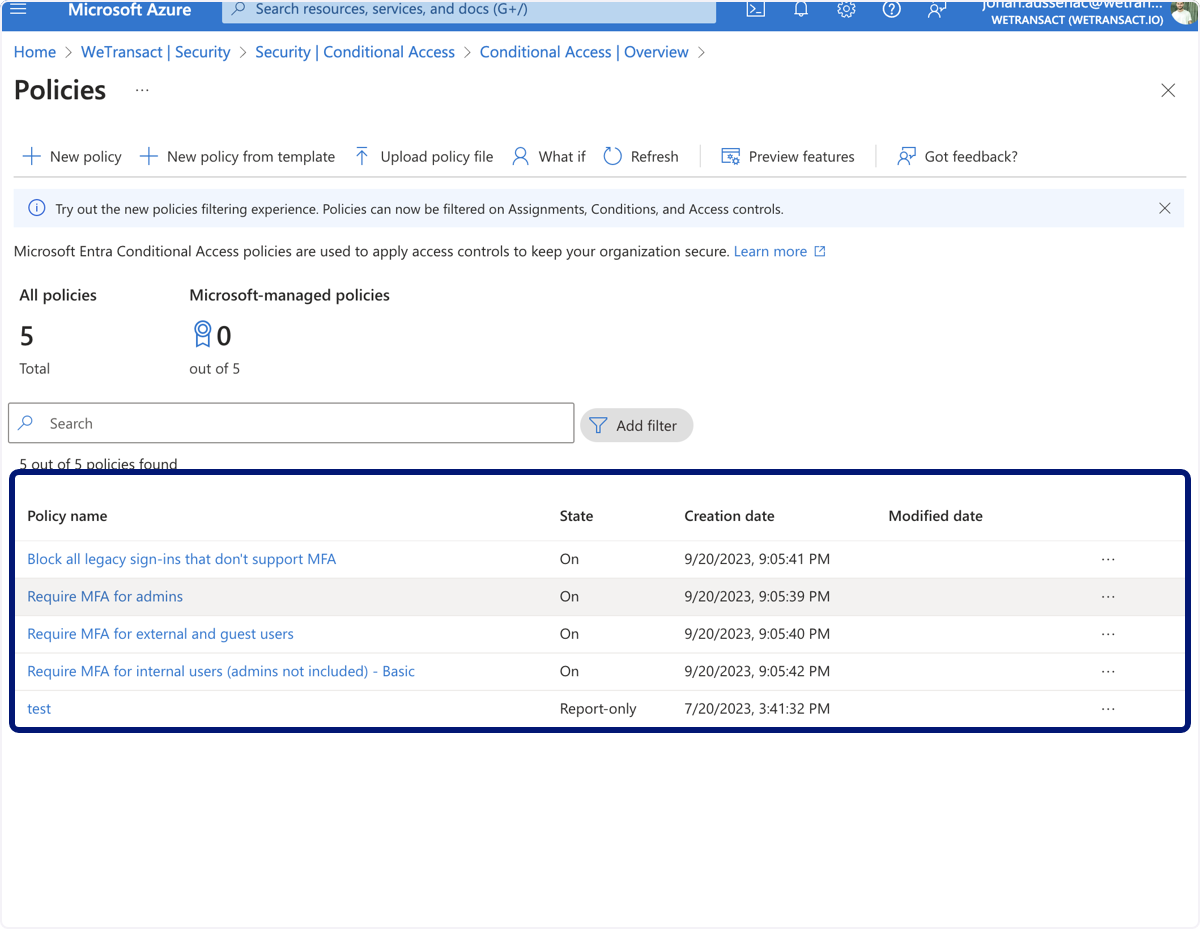This screenshot has height=929, width=1200.
Task: Click the policies Search field
Action: point(291,423)
